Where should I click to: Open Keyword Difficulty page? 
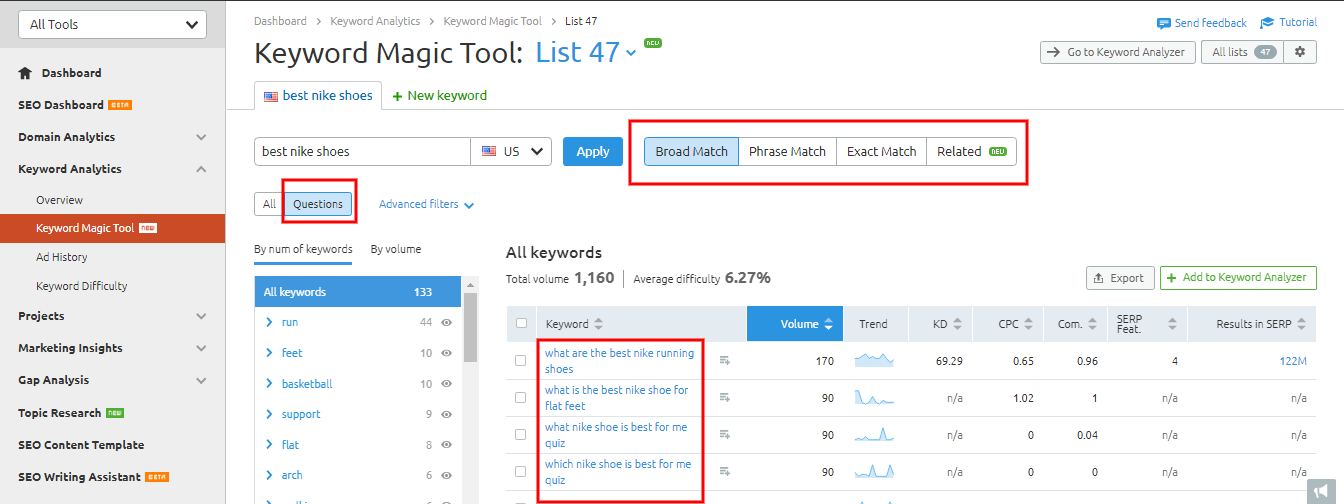(x=82, y=286)
